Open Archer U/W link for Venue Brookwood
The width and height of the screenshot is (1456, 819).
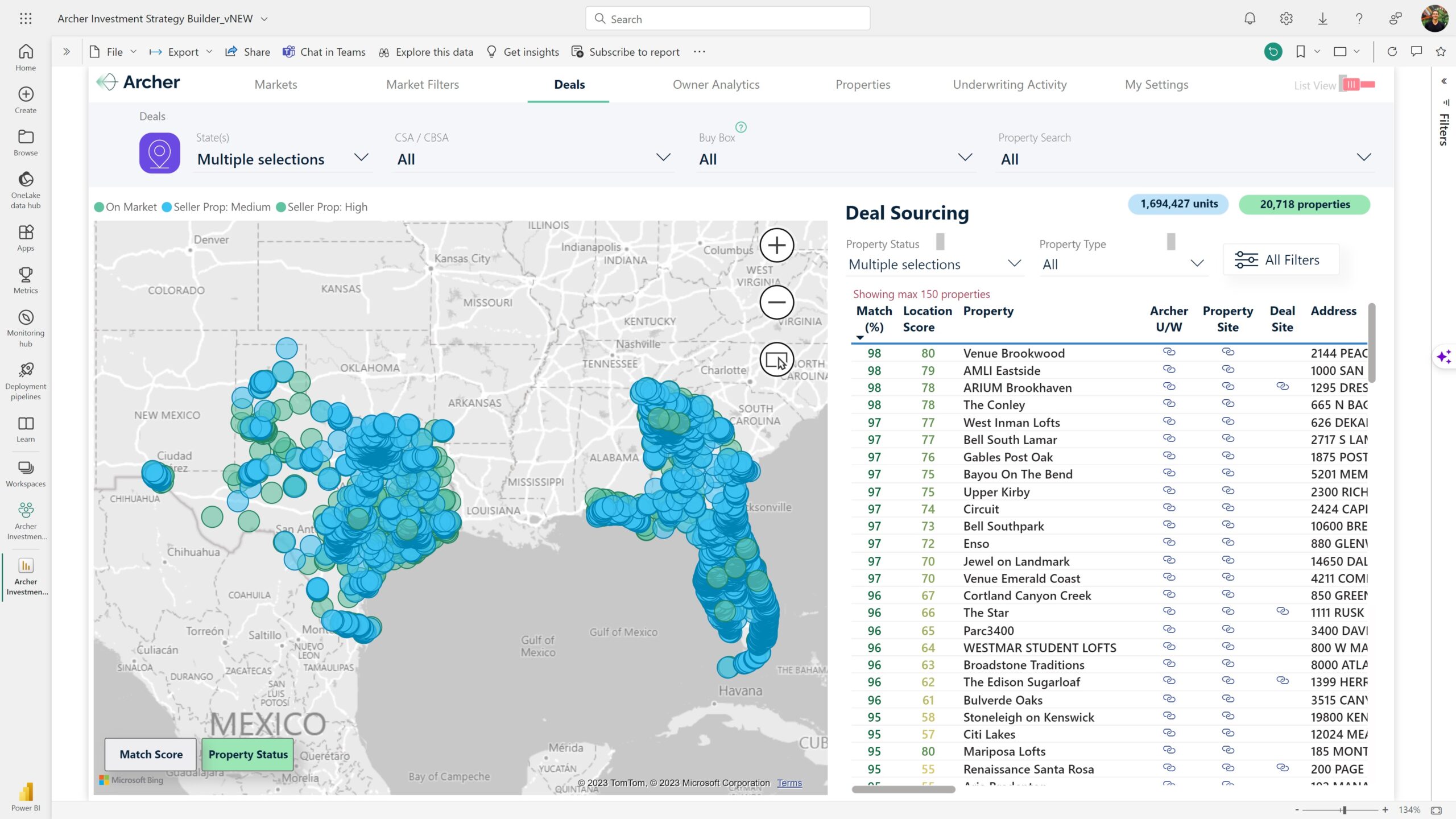point(1169,352)
